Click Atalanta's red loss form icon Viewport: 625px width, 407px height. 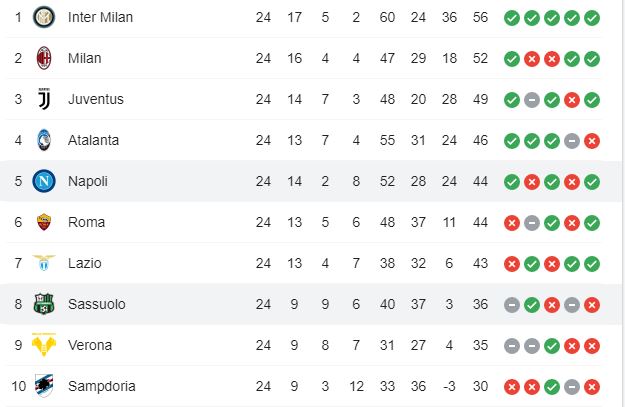pos(592,141)
